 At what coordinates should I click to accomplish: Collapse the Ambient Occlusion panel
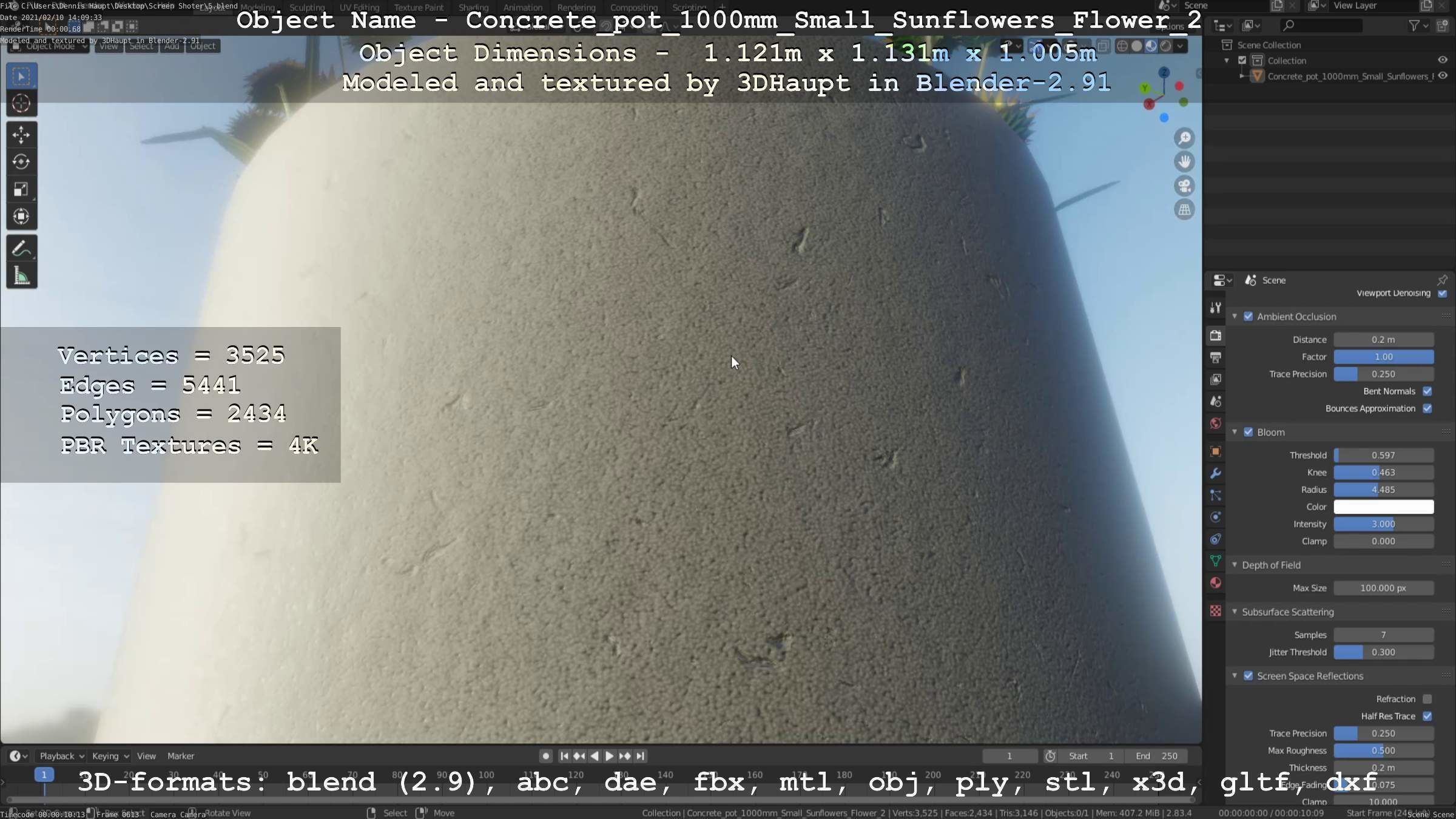(x=1235, y=317)
